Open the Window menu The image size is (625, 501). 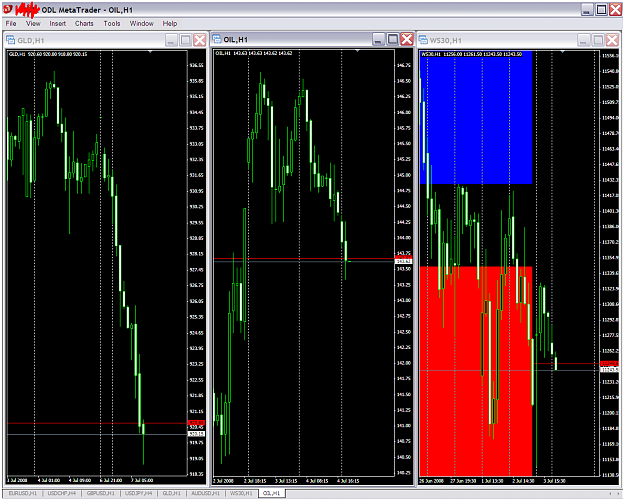point(142,24)
